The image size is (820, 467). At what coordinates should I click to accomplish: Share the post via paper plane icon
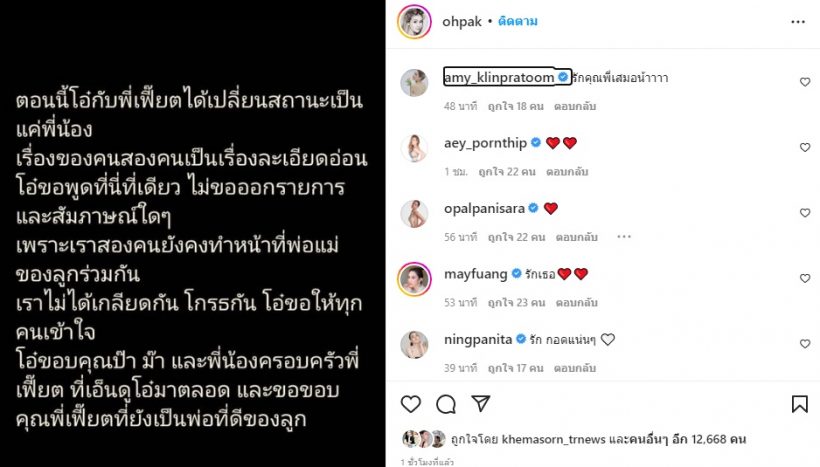481,403
